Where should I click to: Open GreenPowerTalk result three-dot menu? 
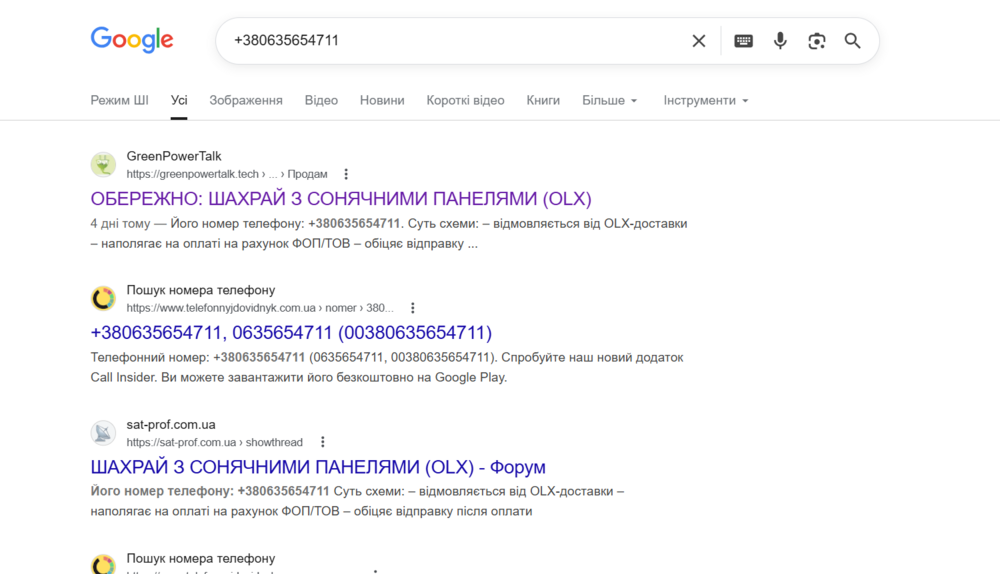point(346,174)
